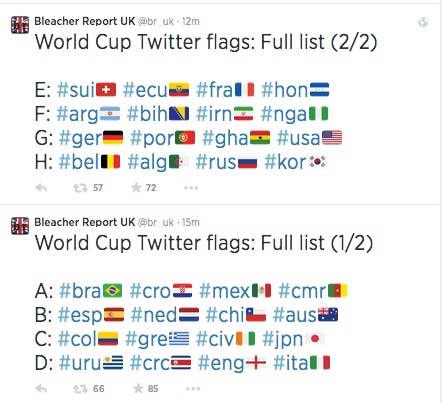Screen dimensions: 442x403
Task: Retweet the tweet with 66 retweets
Action: [80, 389]
